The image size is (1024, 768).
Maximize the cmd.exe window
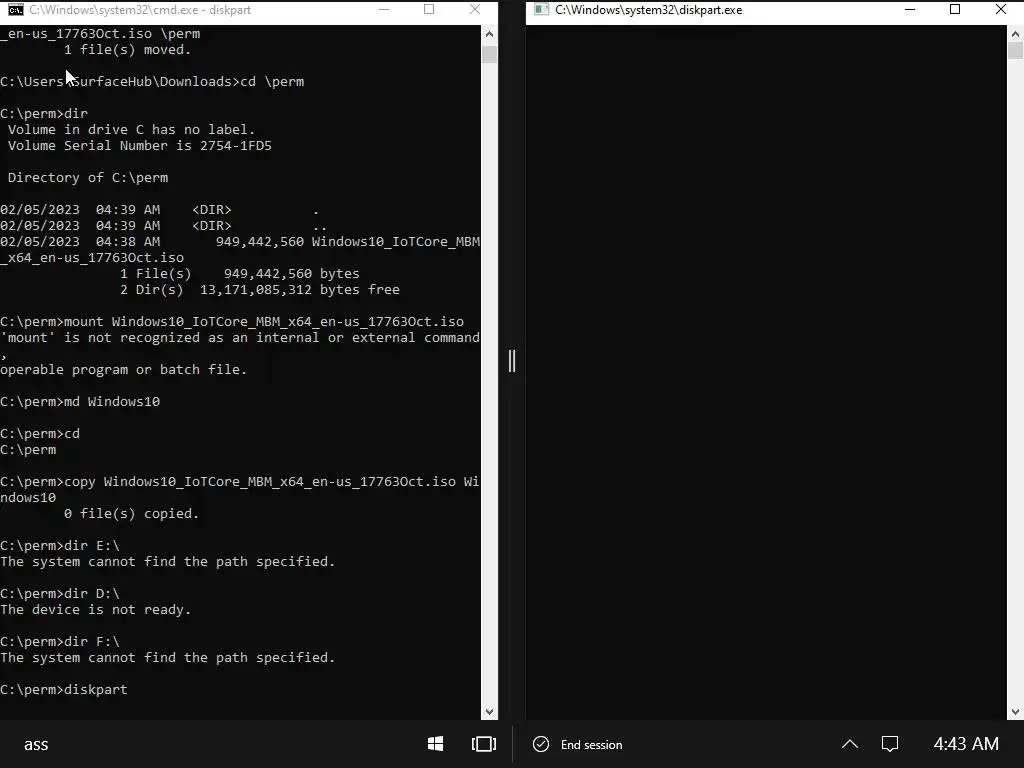point(429,10)
